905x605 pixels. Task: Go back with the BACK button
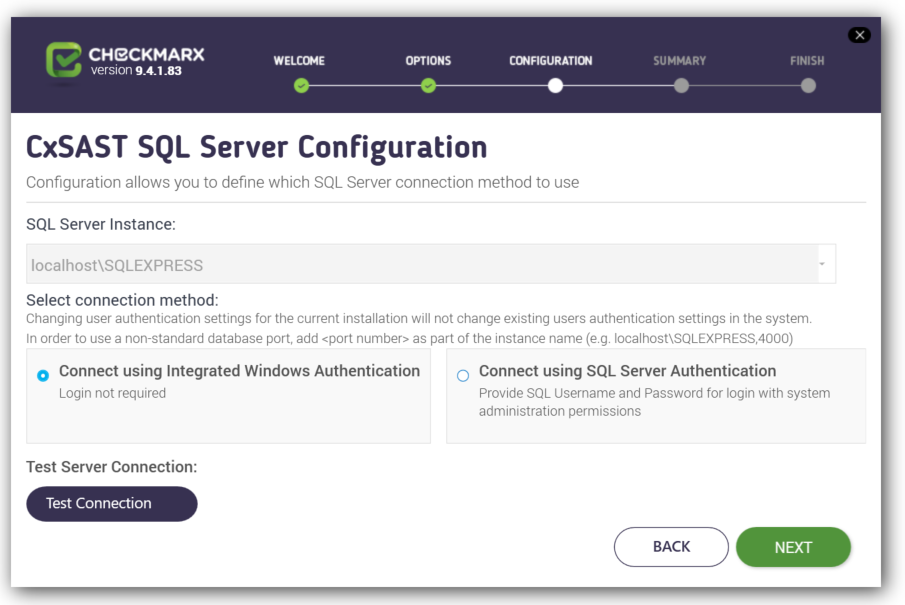[x=671, y=547]
